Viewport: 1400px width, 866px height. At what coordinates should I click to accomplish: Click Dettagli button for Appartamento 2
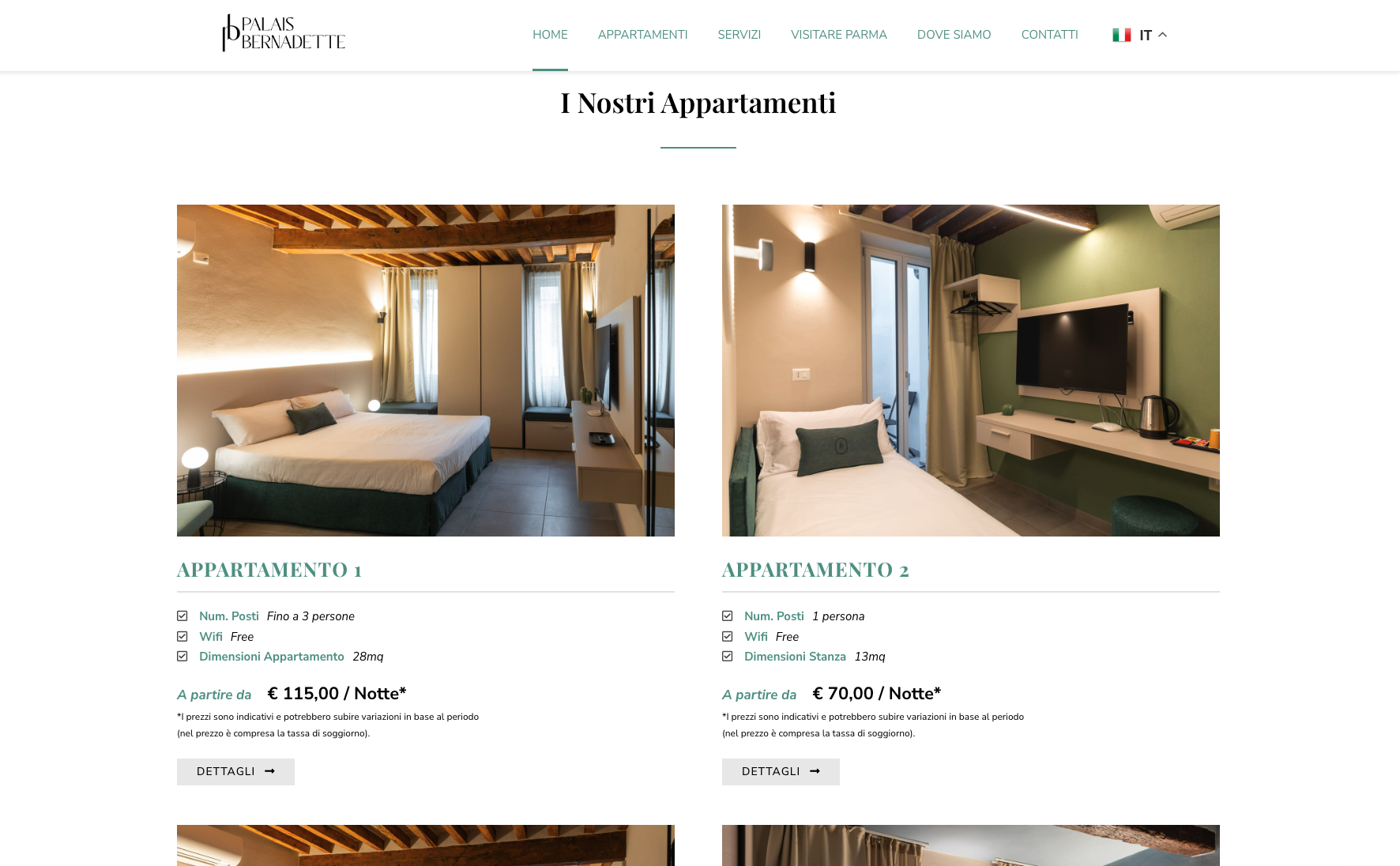click(781, 771)
